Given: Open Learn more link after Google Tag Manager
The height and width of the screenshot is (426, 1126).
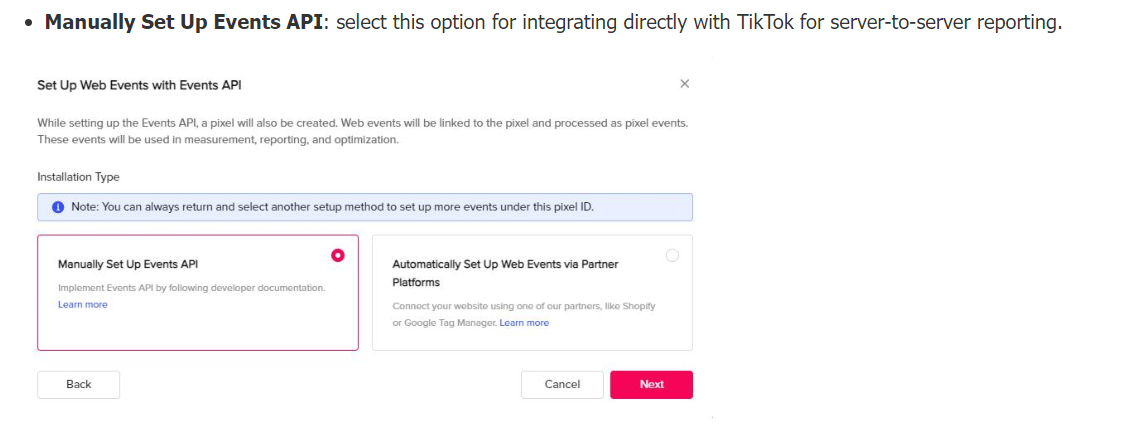Looking at the screenshot, I should [x=524, y=323].
